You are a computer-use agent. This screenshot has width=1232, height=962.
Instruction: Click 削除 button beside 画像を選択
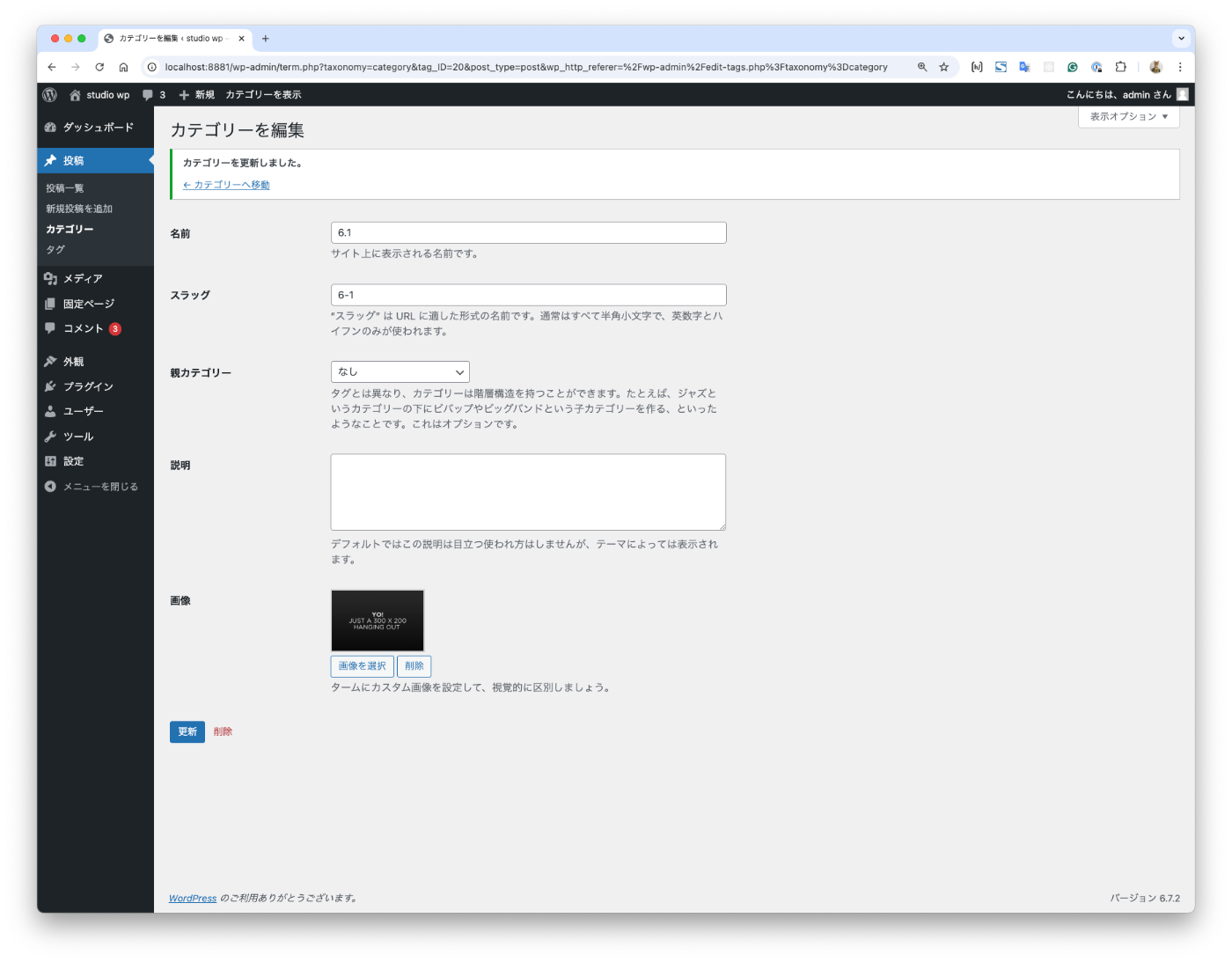coord(414,666)
